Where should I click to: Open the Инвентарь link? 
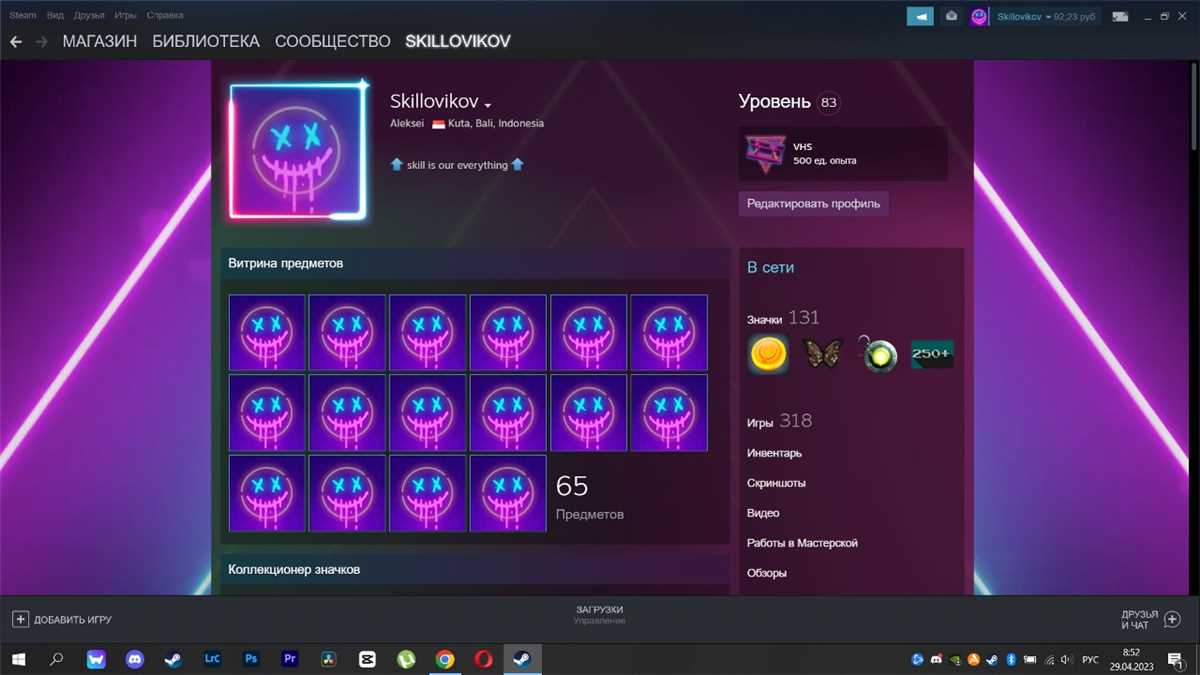pyautogui.click(x=774, y=453)
